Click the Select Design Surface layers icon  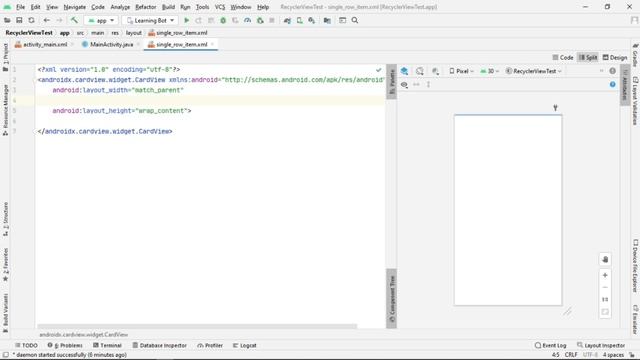[404, 71]
